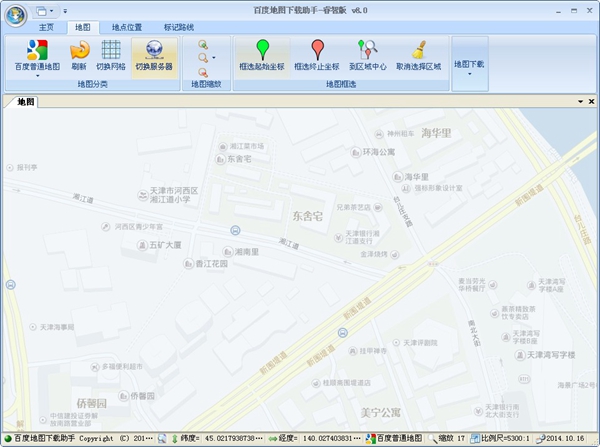This screenshot has width=600, height=447.
Task: Select the 地图 document tab
Action: [25, 101]
